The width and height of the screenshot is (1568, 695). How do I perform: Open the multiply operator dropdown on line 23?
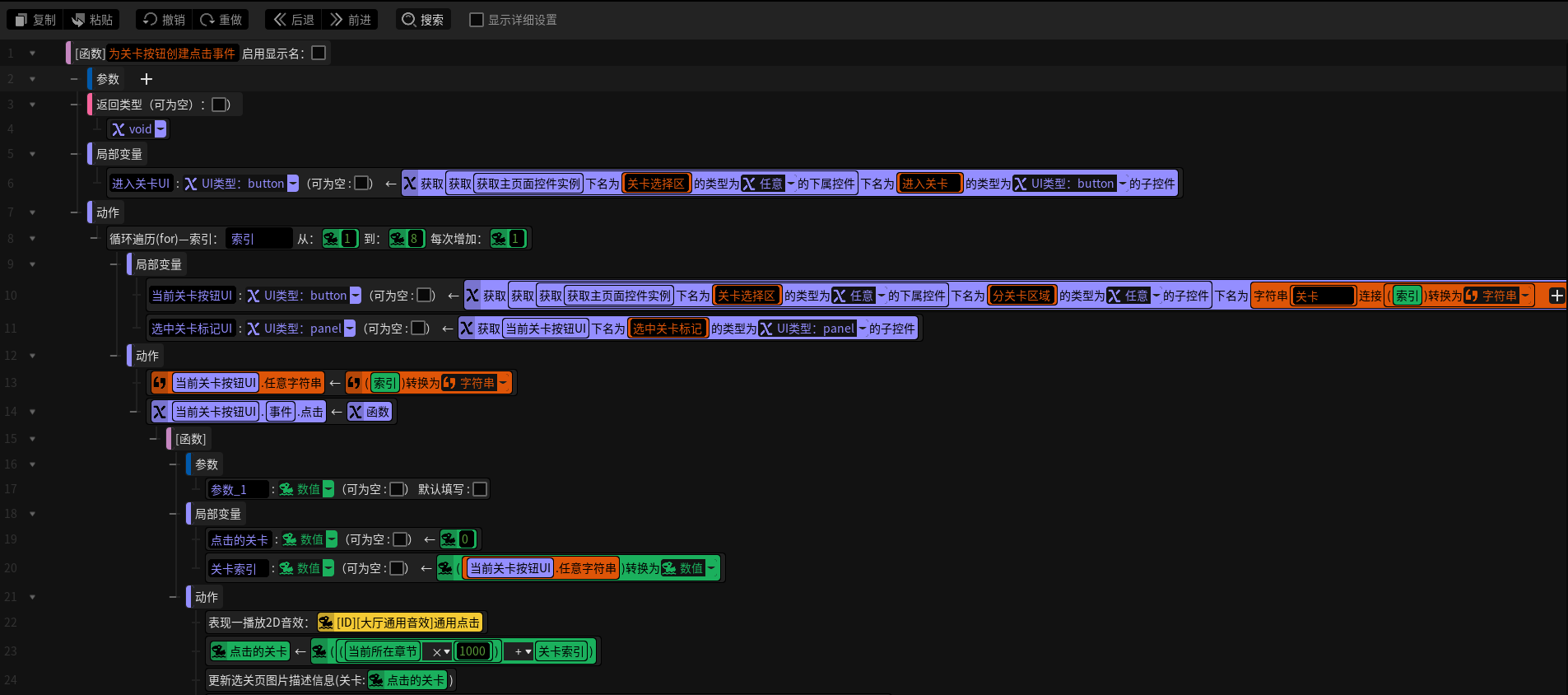[440, 651]
